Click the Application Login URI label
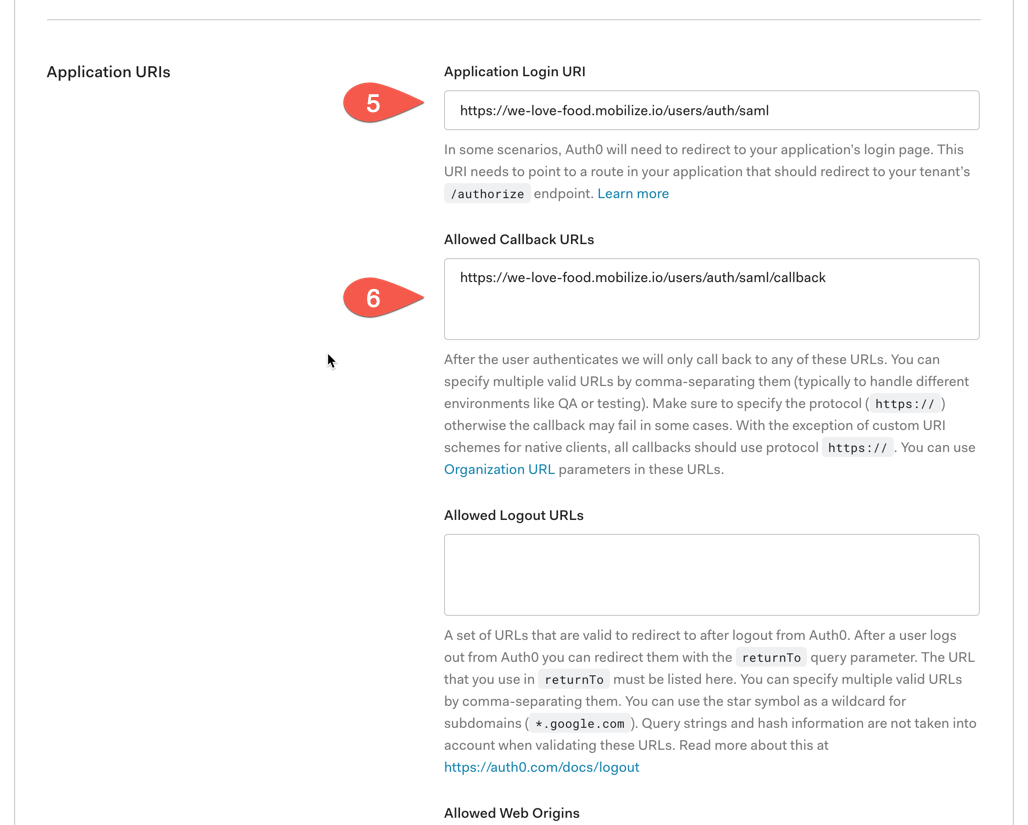1028x825 pixels. pyautogui.click(x=515, y=71)
